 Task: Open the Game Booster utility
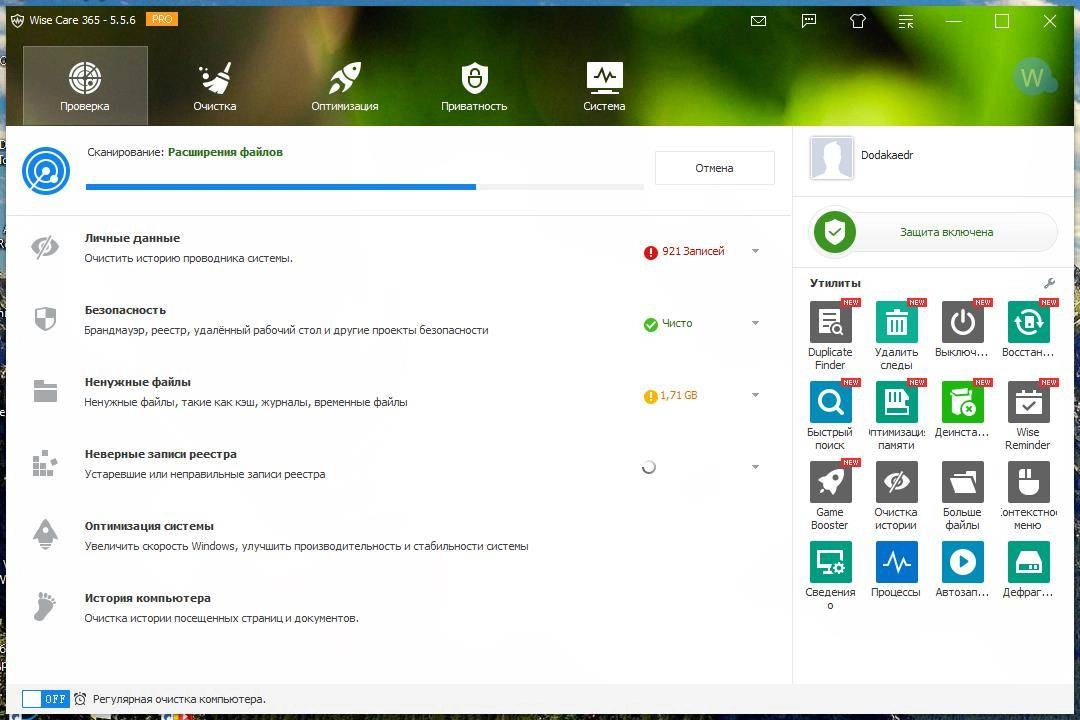pos(830,482)
